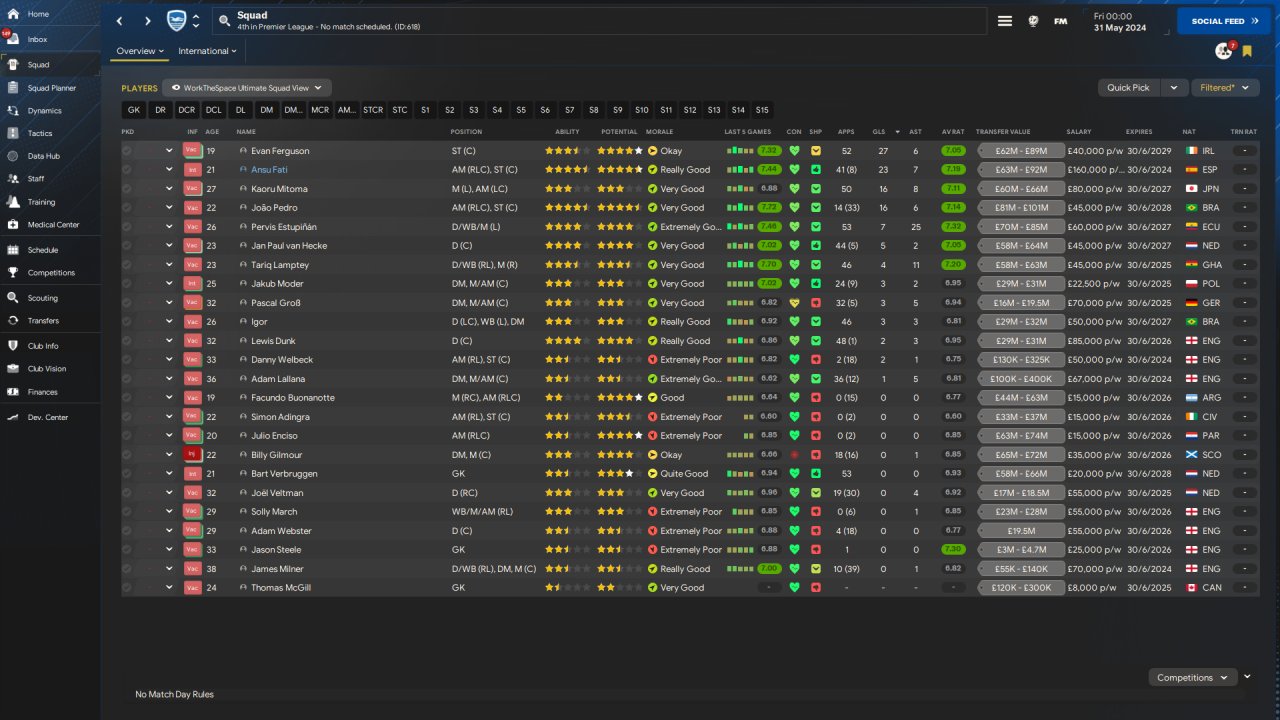The image size is (1280, 720).
Task: Open the Training sidebar icon
Action: pyautogui.click(x=13, y=202)
